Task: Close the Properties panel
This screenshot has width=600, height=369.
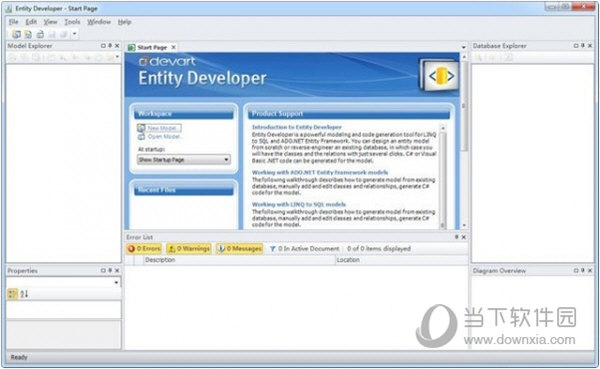Action: (x=117, y=270)
